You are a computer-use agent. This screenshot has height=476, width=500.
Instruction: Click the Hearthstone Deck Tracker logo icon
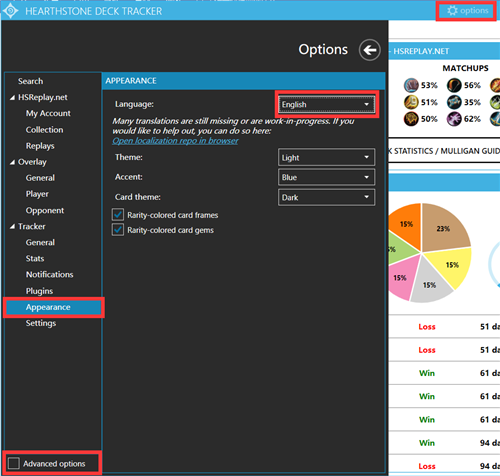(11, 11)
